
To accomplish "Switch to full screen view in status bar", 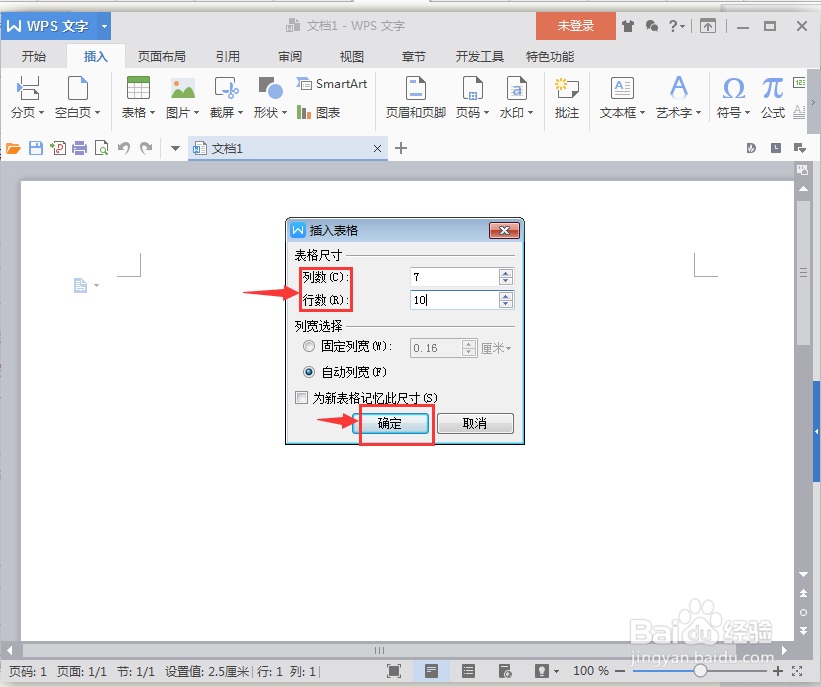I will [x=394, y=671].
